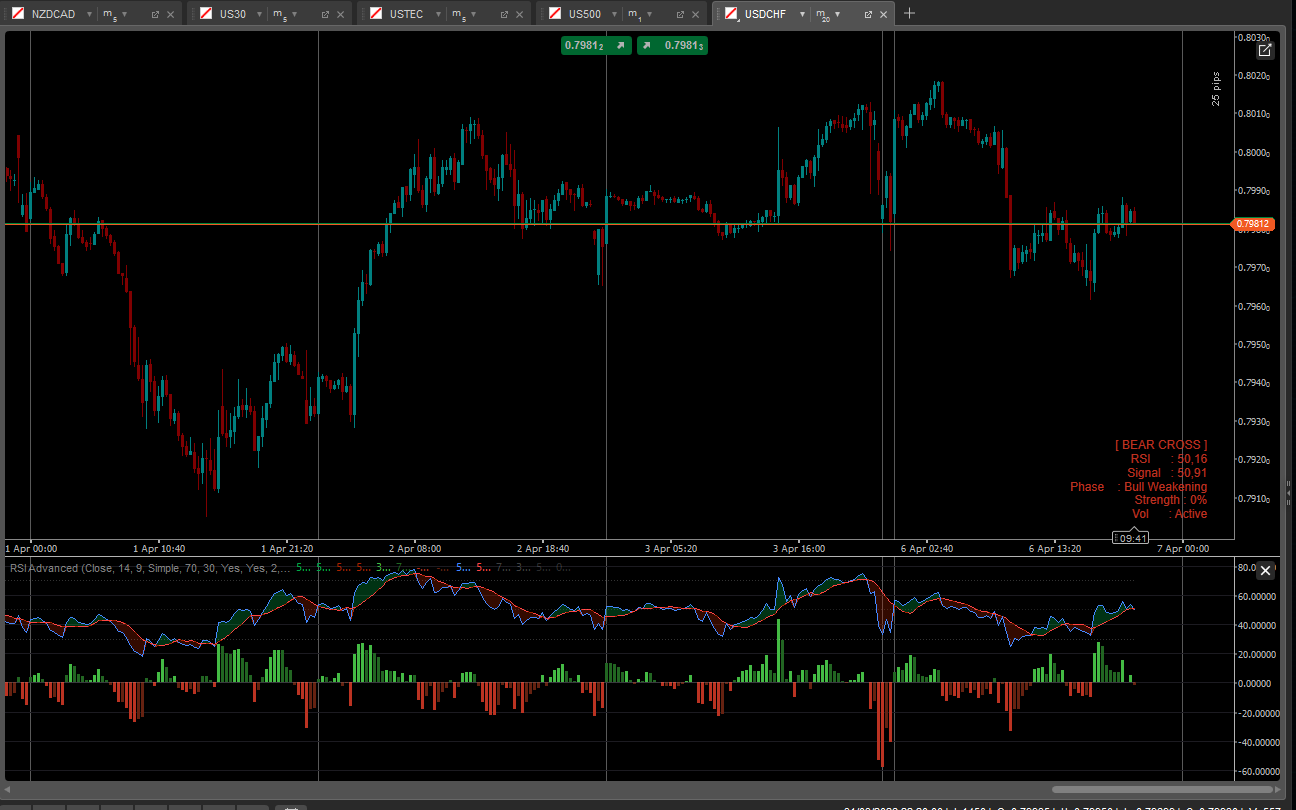Close the RSI Advanced indicator panel
This screenshot has width=1296, height=810.
click(x=1265, y=570)
